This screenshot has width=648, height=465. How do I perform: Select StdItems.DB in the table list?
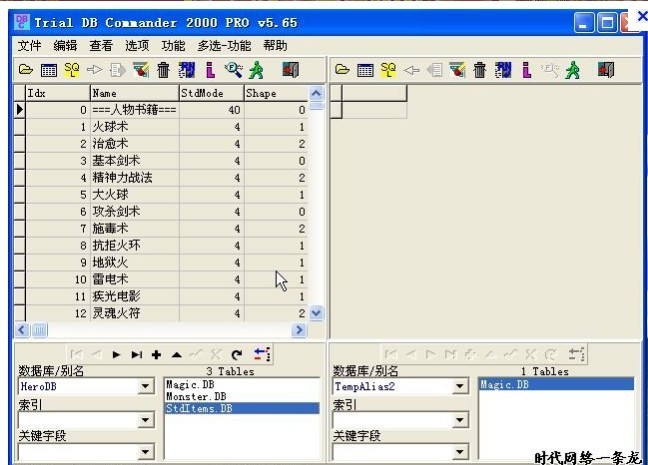(242, 408)
